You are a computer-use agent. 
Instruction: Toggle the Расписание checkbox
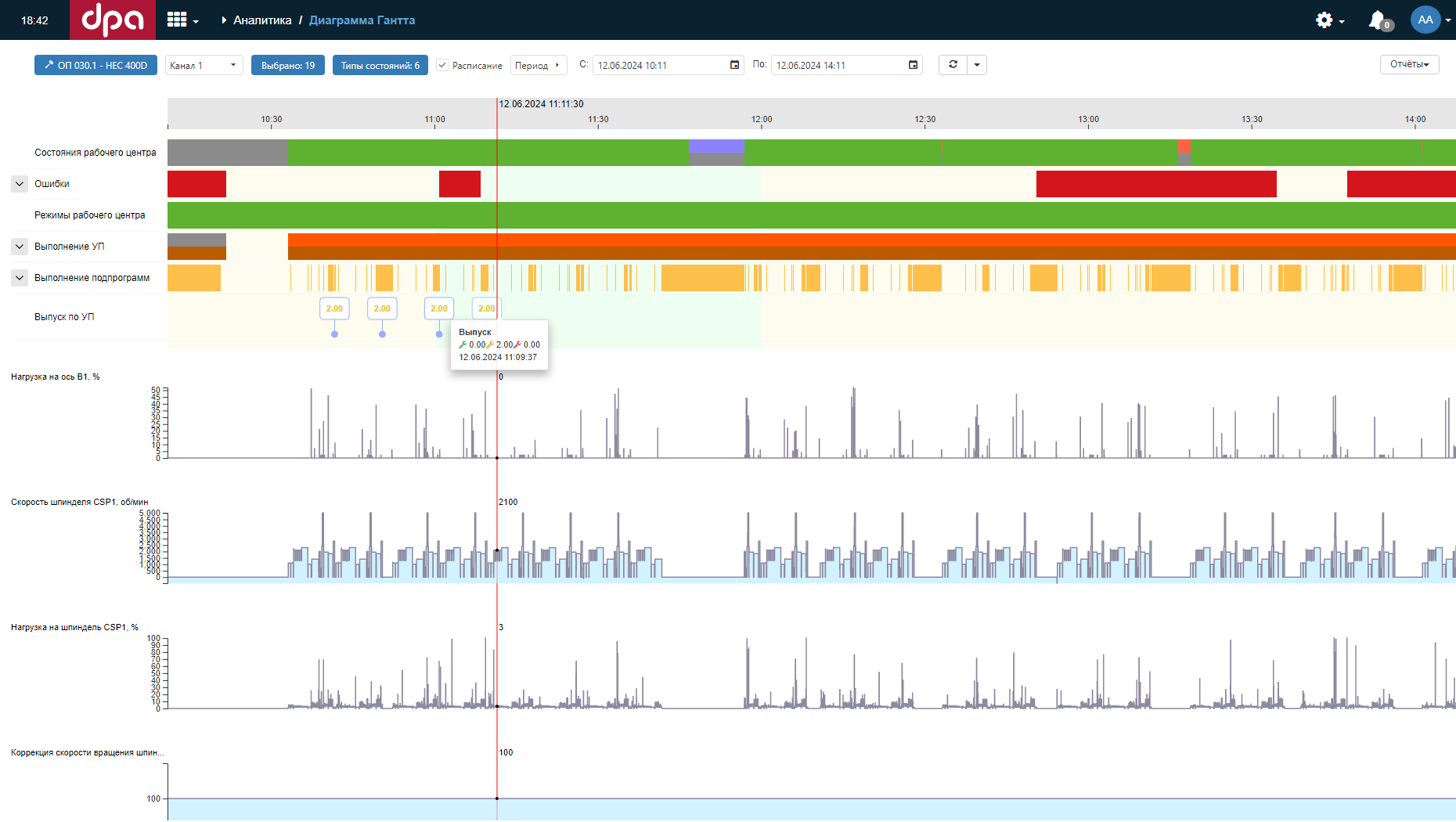(x=442, y=65)
